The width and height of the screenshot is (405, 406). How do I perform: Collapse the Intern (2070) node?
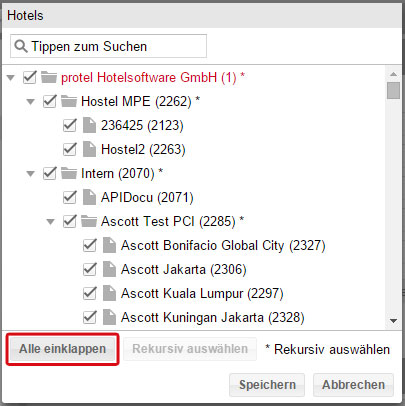pyautogui.click(x=31, y=174)
